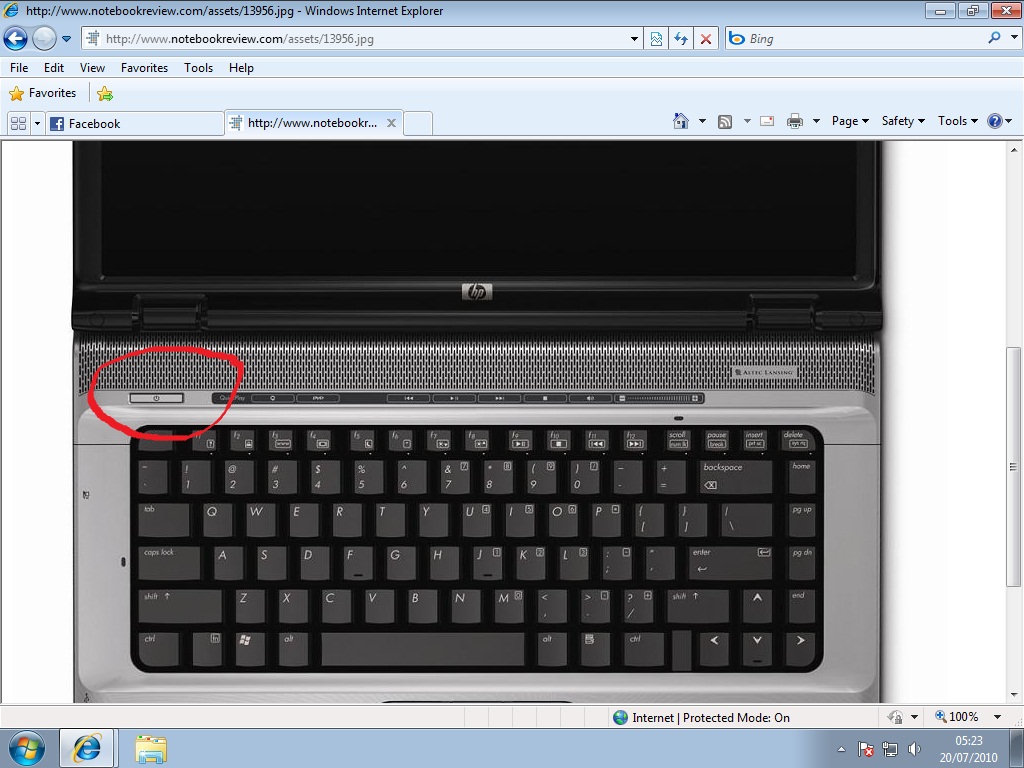This screenshot has width=1024, height=768.
Task: Open the View menu
Action: click(92, 68)
